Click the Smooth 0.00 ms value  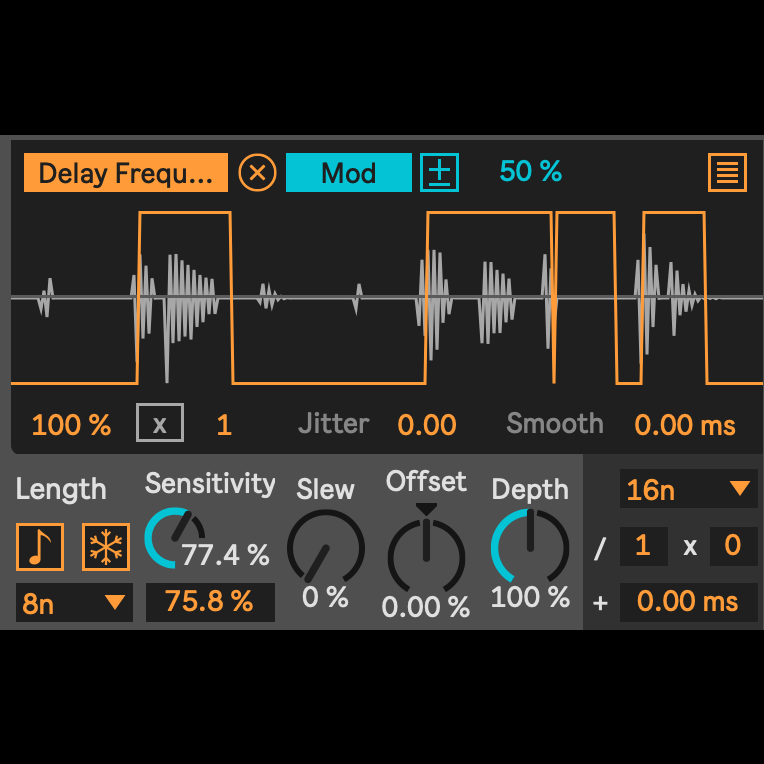tap(685, 425)
